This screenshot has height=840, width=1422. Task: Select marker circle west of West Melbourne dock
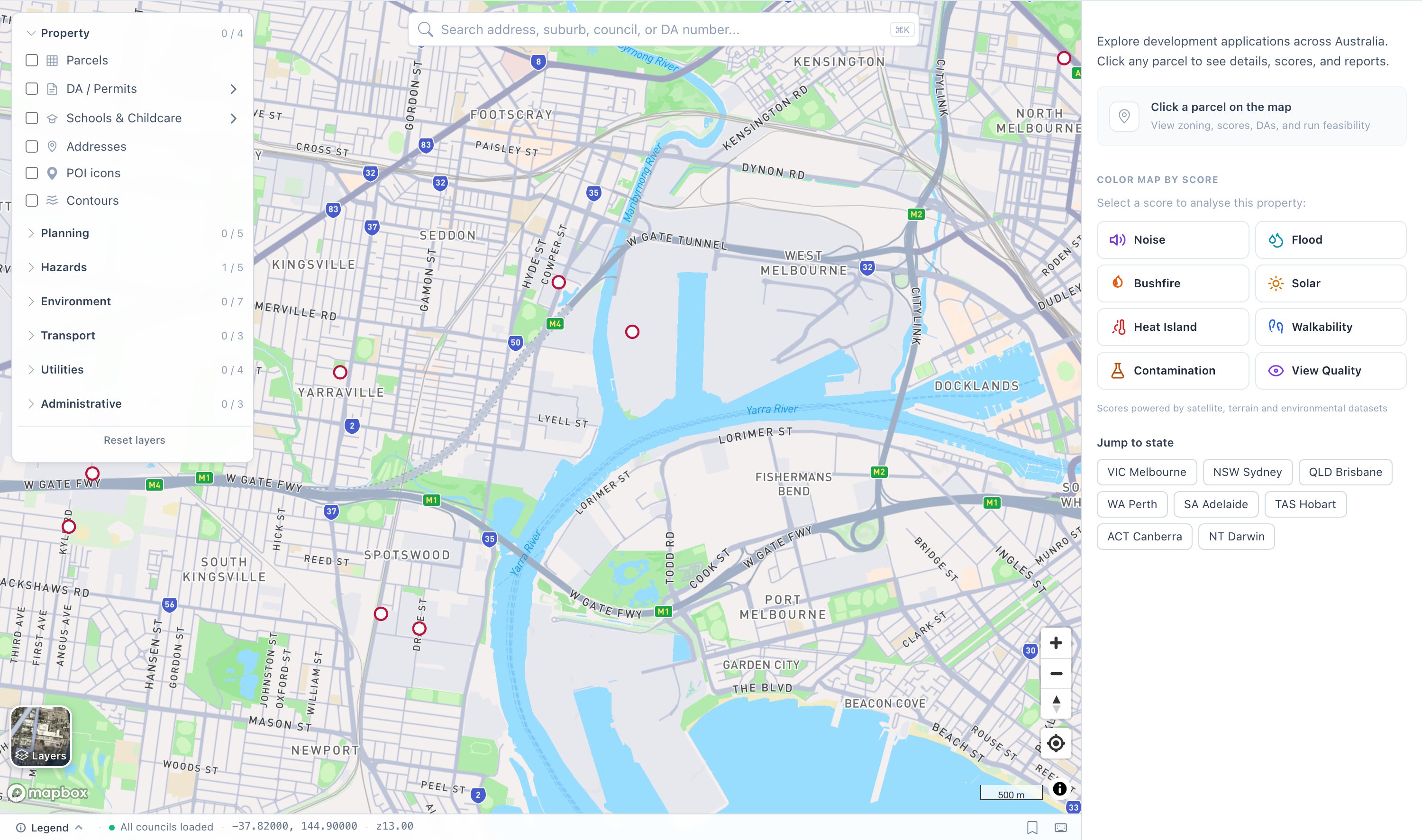[632, 332]
